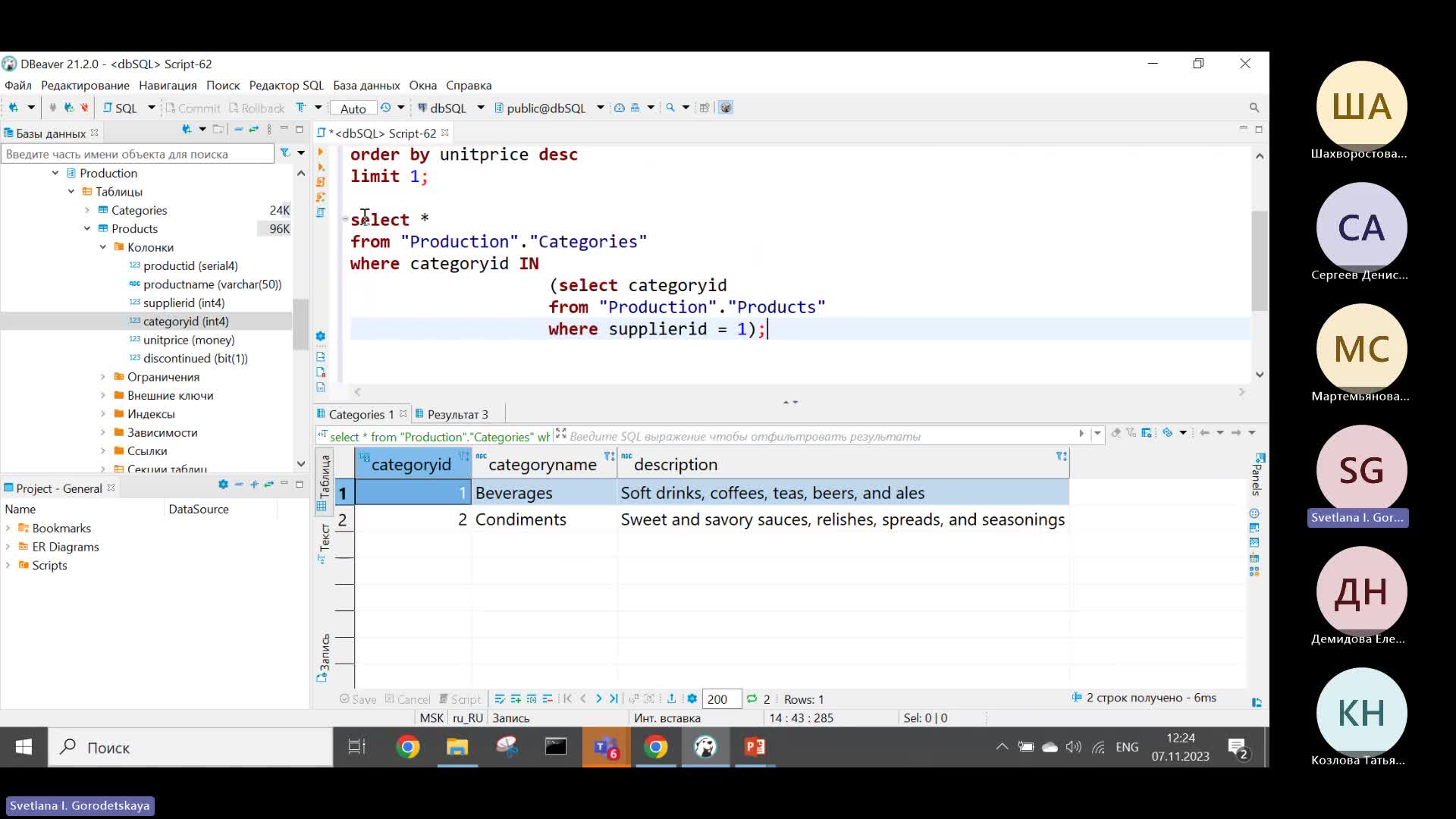The width and height of the screenshot is (1456, 819).
Task: Open the База данных menu
Action: pyautogui.click(x=366, y=85)
